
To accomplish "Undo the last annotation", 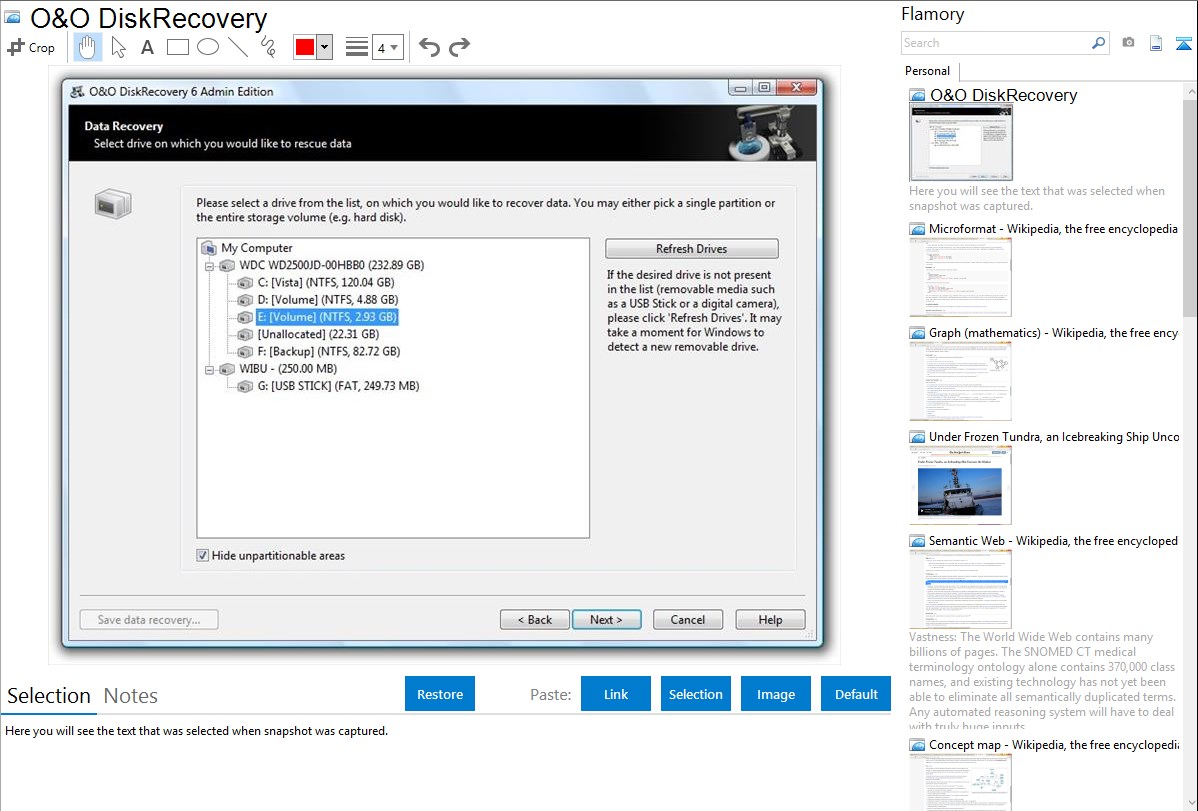I will click(x=429, y=47).
